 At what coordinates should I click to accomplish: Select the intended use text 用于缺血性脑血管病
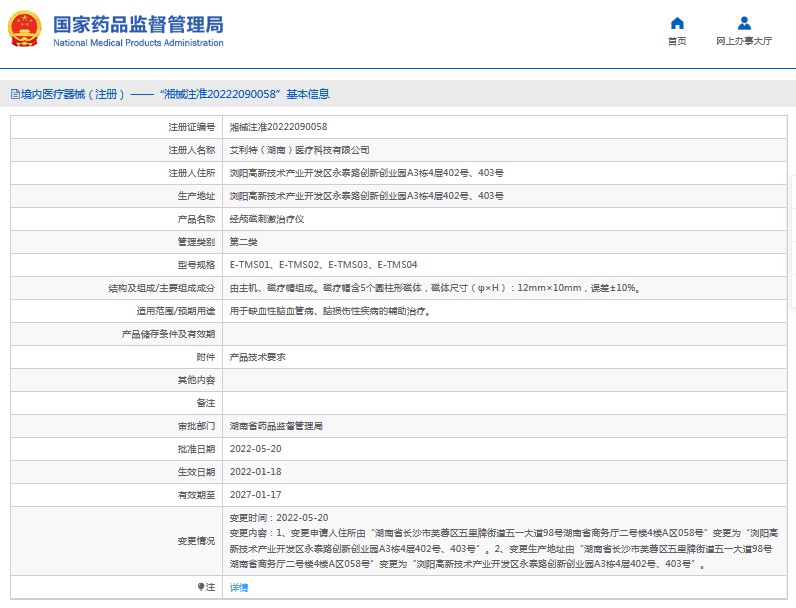[330, 311]
